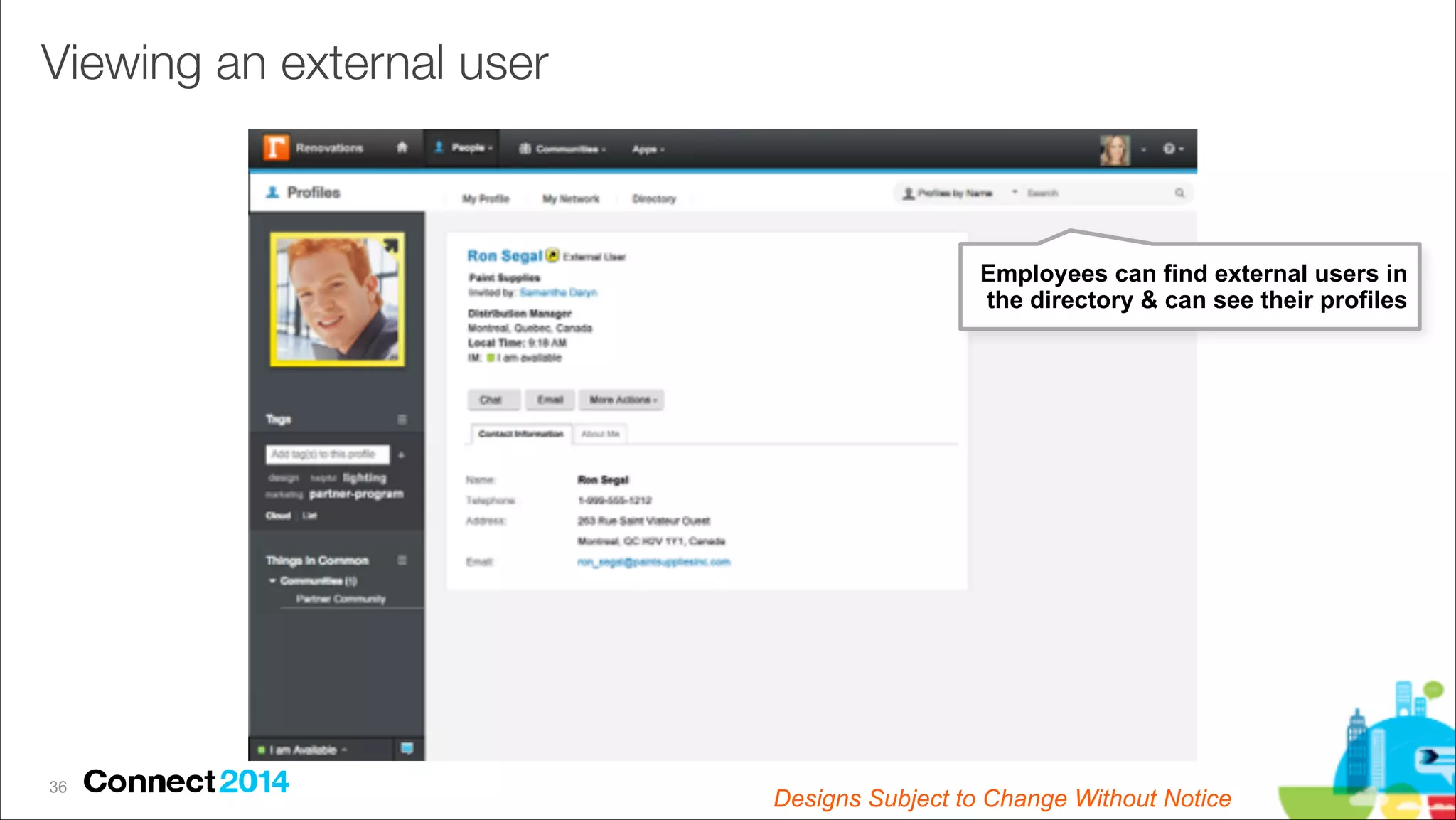Select the lighting tag
1456x820 pixels.
365,478
